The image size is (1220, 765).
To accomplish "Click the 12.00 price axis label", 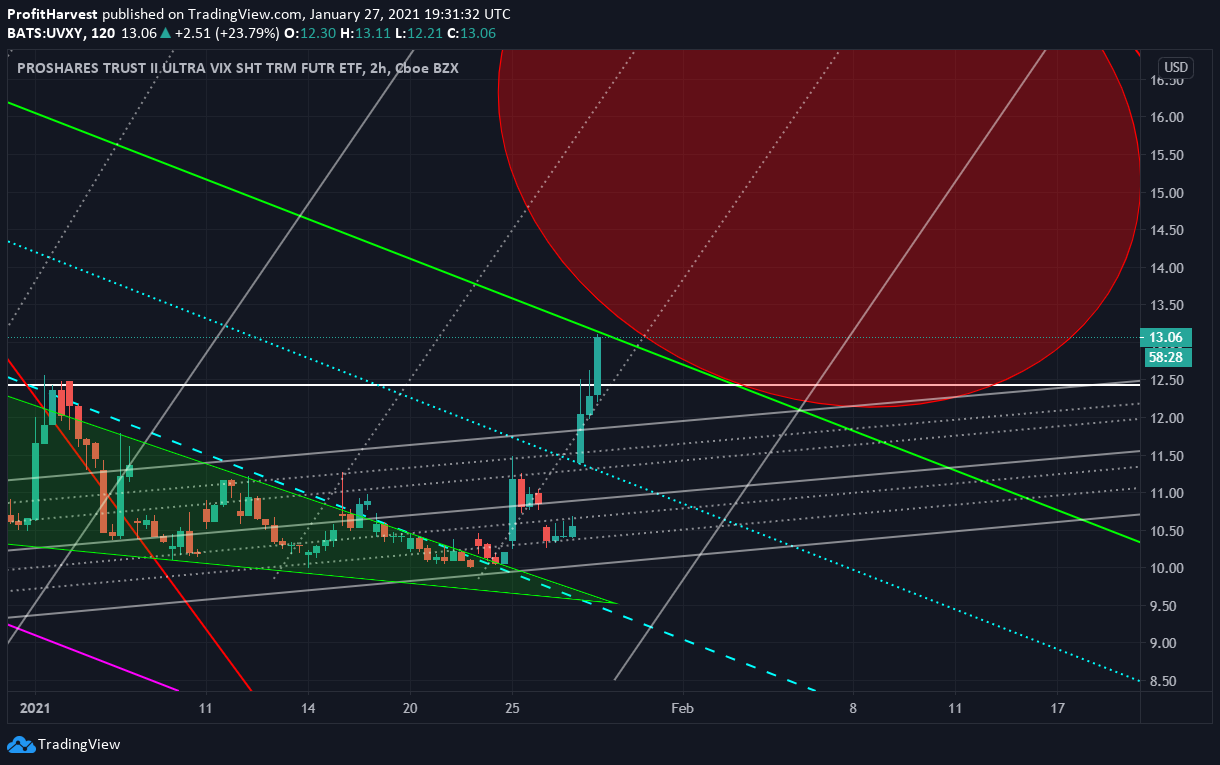I will [x=1166, y=418].
